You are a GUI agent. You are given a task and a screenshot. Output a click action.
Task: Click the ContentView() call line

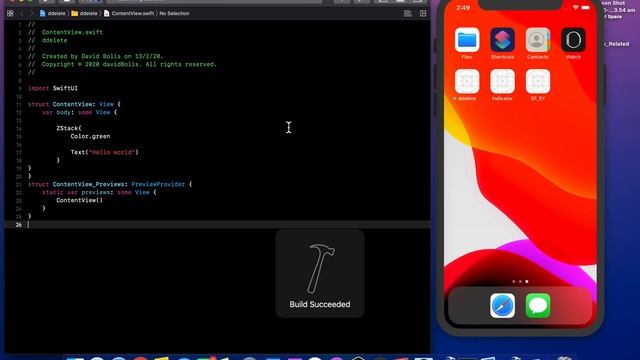[x=80, y=200]
